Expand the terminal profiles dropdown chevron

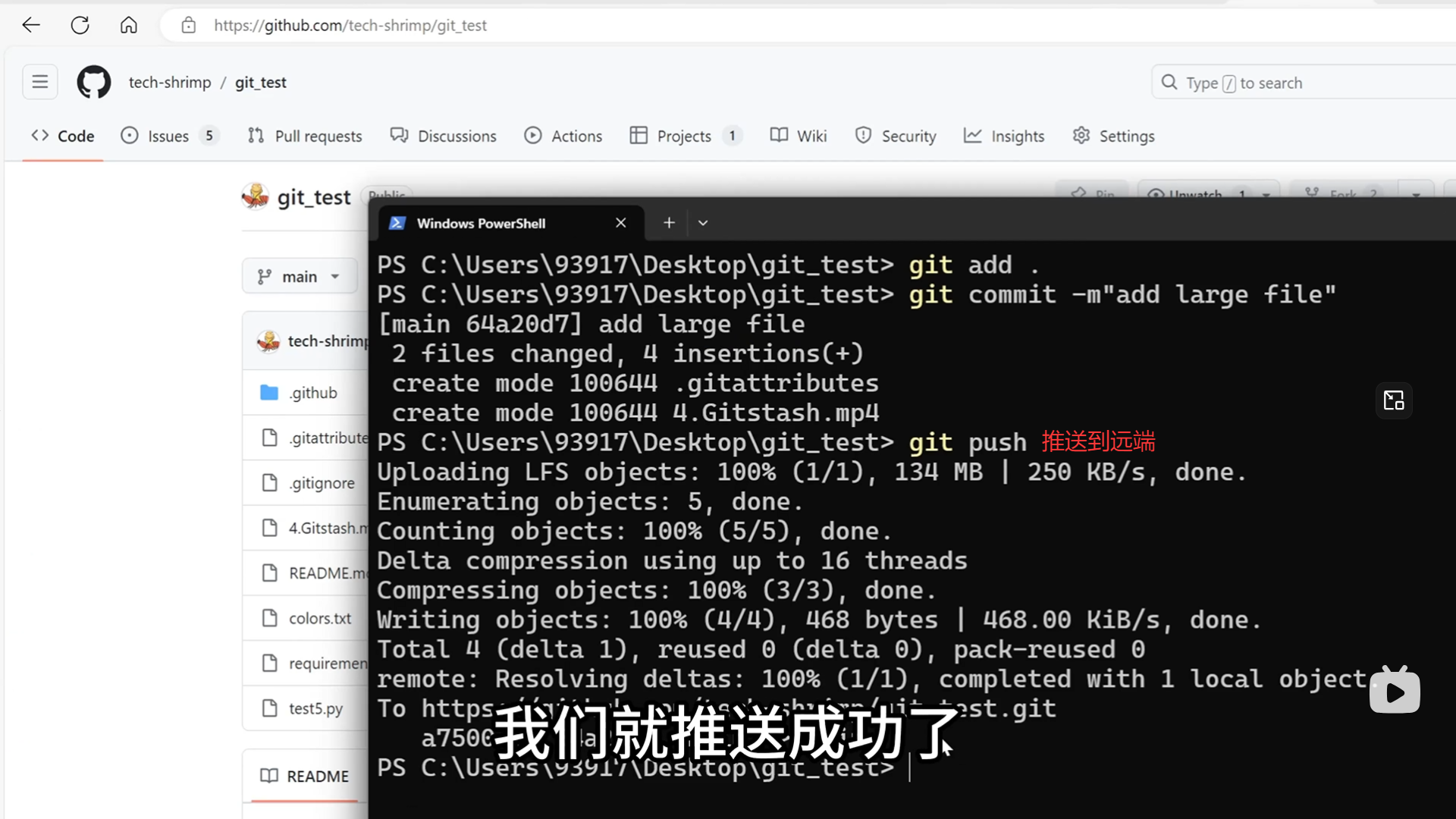703,223
